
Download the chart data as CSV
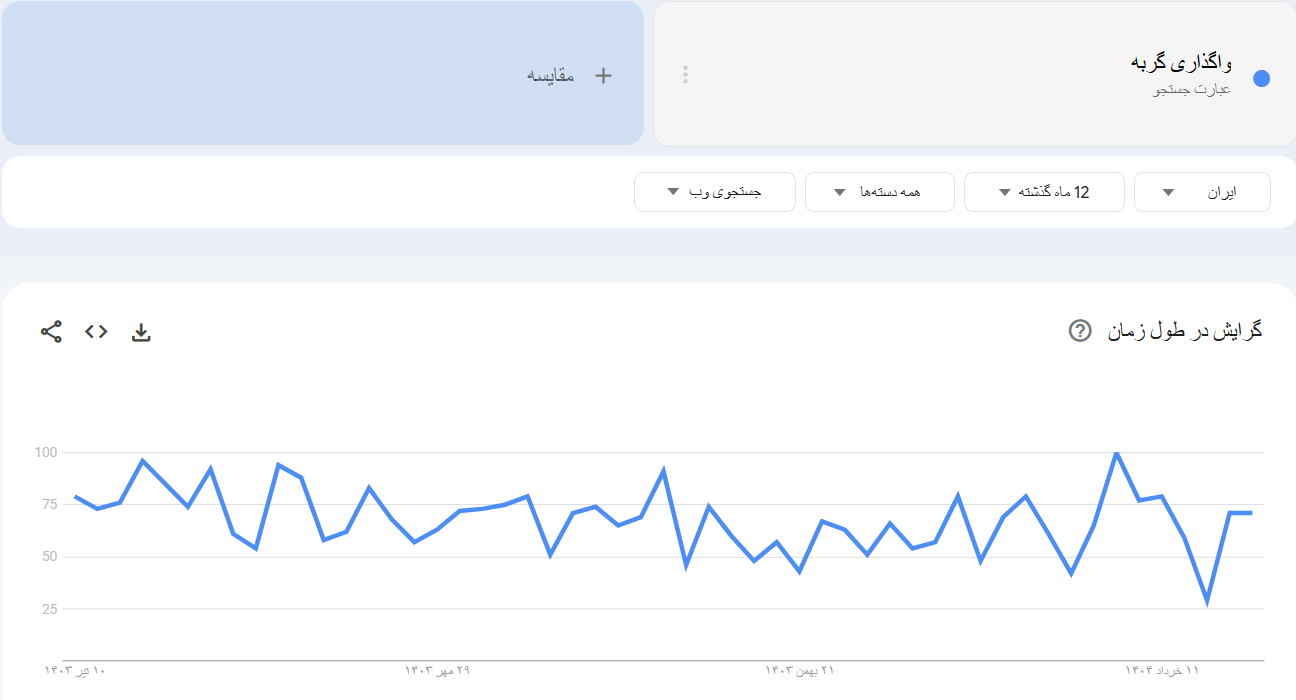(141, 333)
